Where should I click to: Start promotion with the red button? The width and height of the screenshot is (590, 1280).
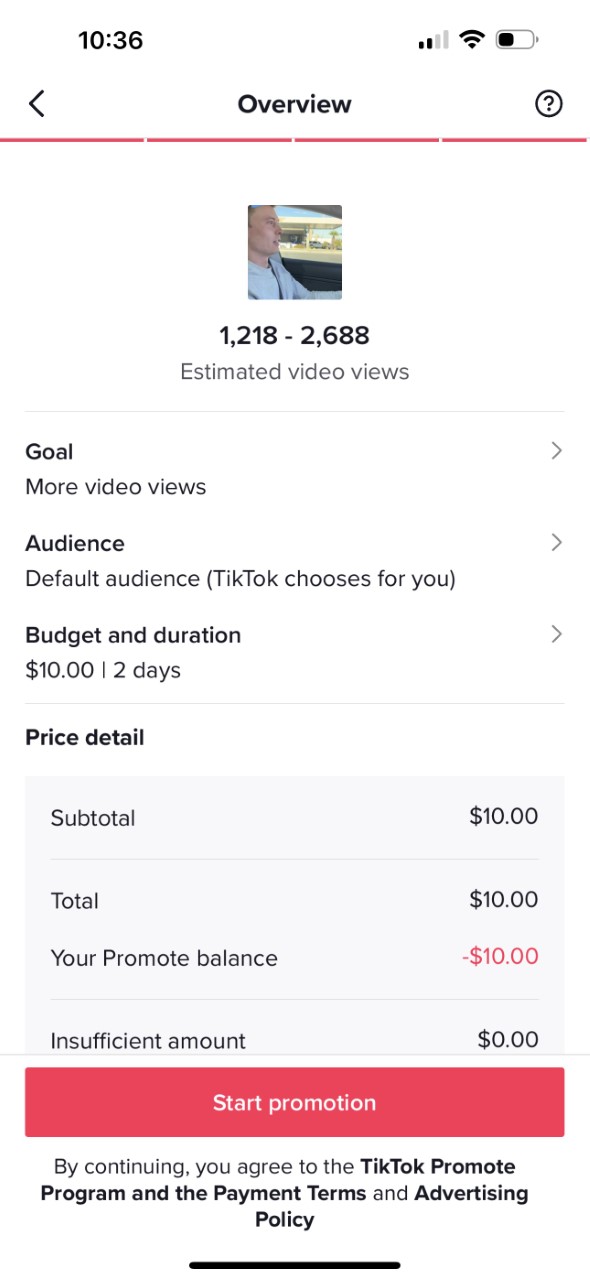click(x=295, y=1102)
